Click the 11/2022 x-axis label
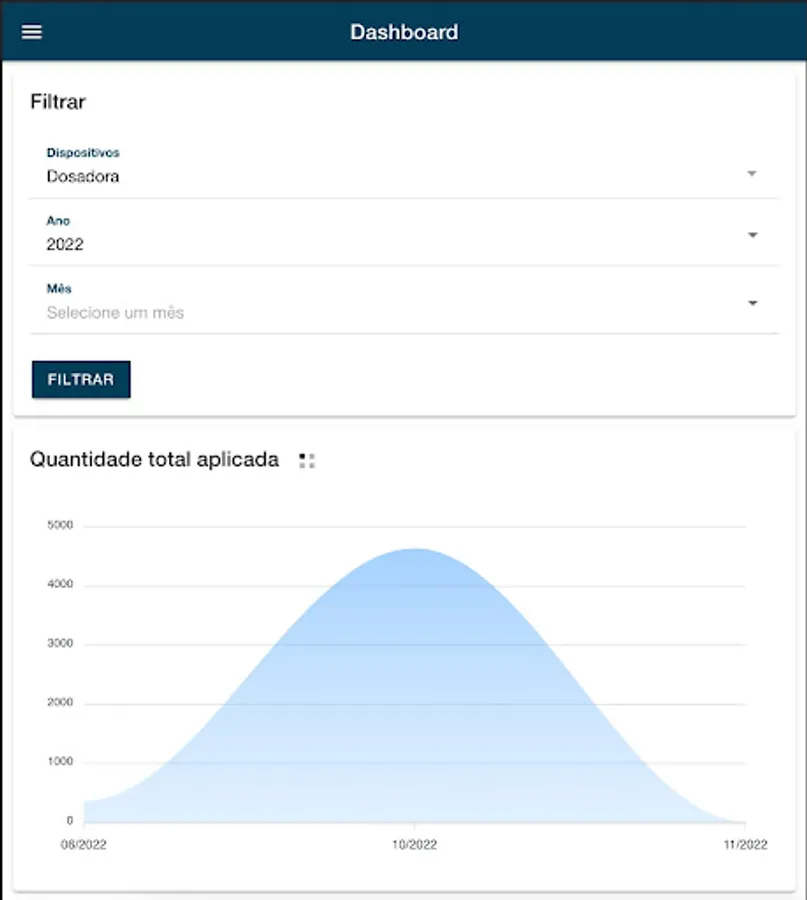The image size is (807, 900). [x=745, y=845]
